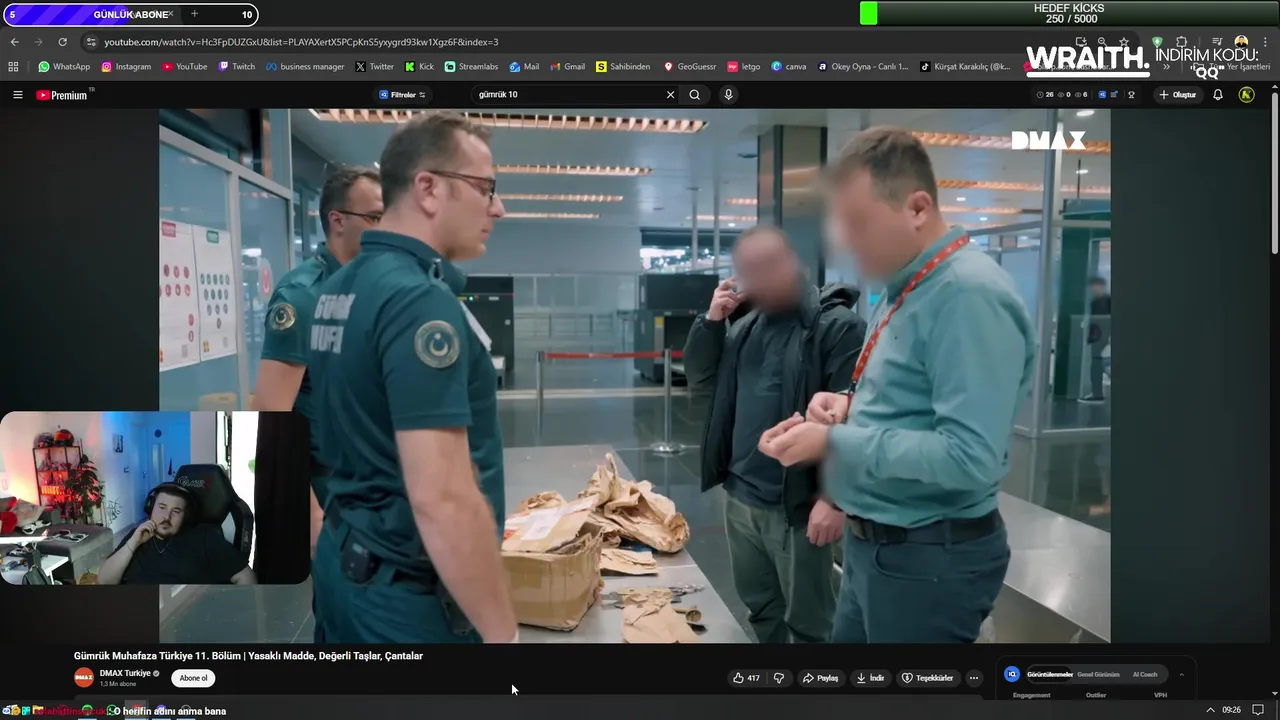
Task: Go to YouTube Premium home logo
Action: (62, 95)
